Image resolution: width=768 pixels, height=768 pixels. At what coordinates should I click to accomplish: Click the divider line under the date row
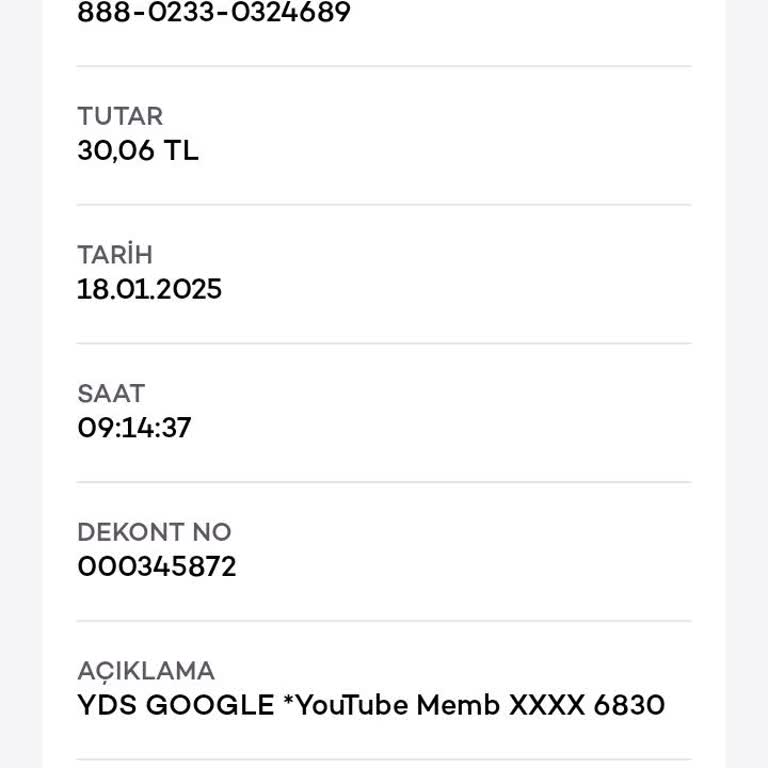(384, 344)
